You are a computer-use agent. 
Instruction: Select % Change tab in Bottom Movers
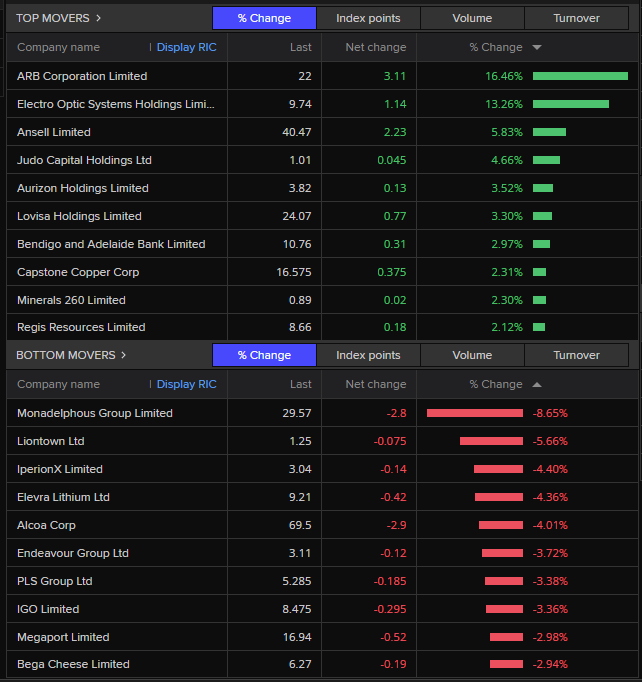264,355
